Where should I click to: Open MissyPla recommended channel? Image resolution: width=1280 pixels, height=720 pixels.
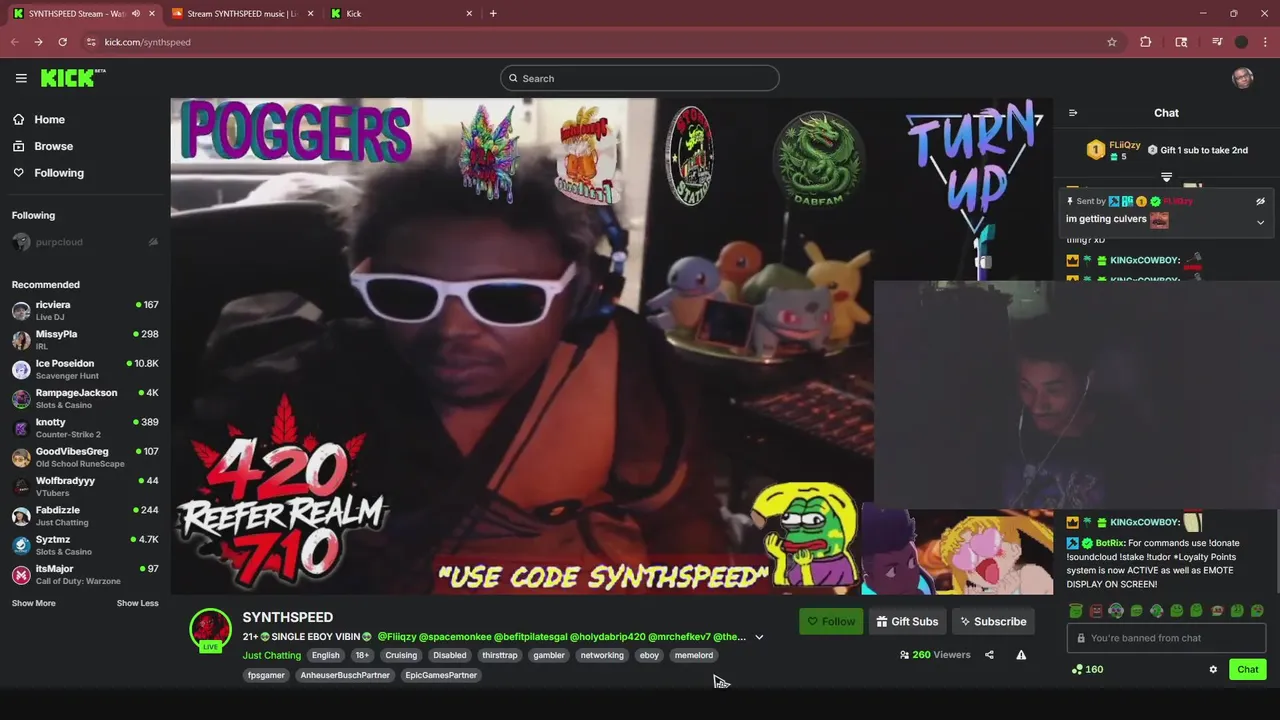click(85, 339)
